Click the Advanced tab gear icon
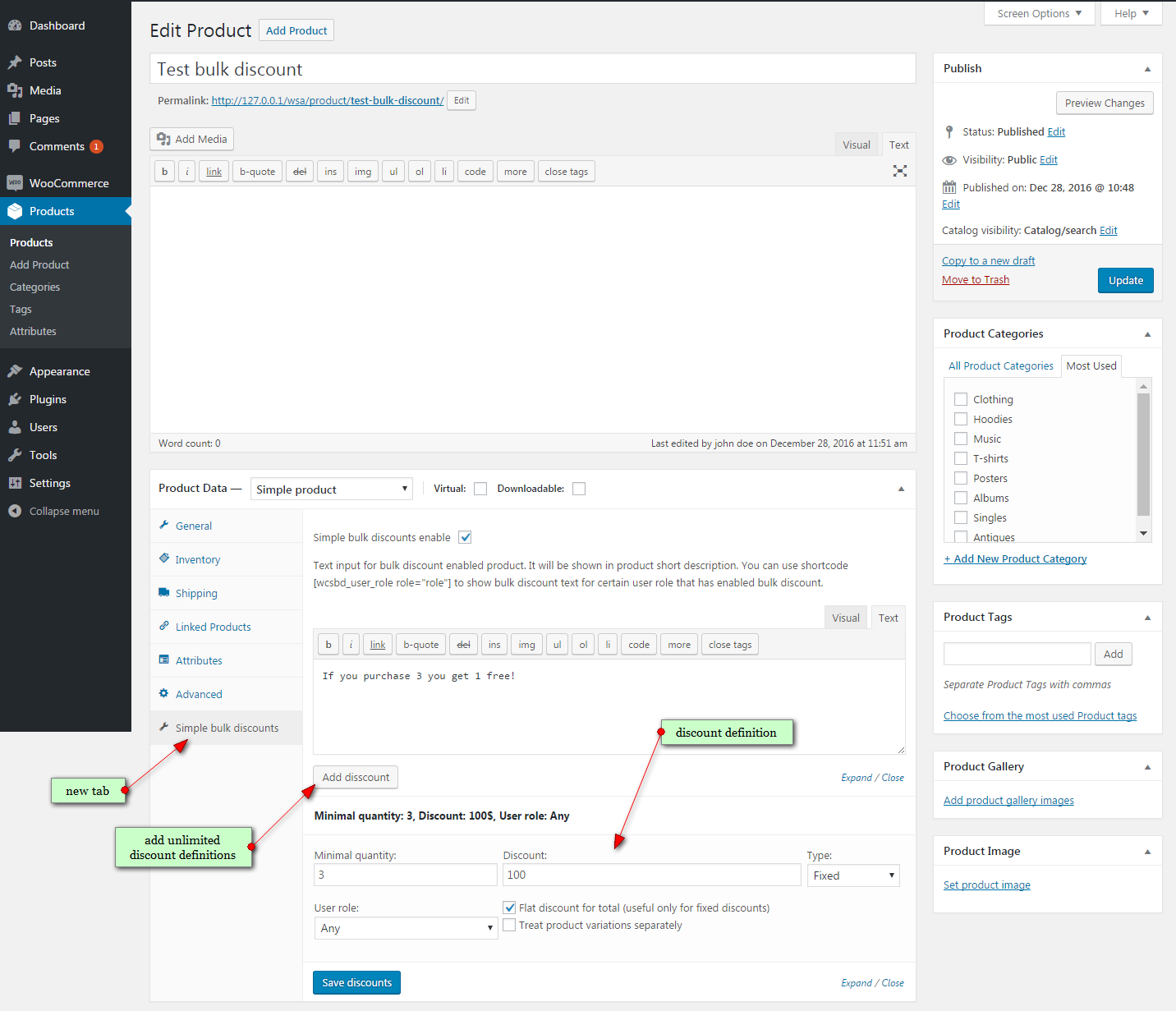This screenshot has width=1176, height=1011. pyautogui.click(x=164, y=693)
